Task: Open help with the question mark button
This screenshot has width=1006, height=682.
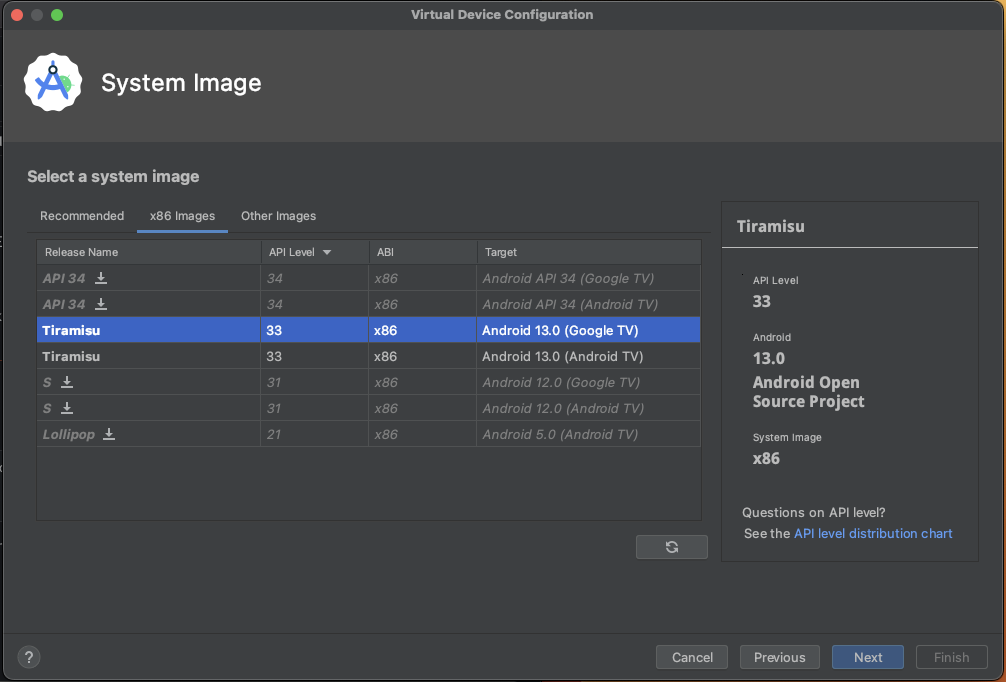Action: [x=29, y=657]
